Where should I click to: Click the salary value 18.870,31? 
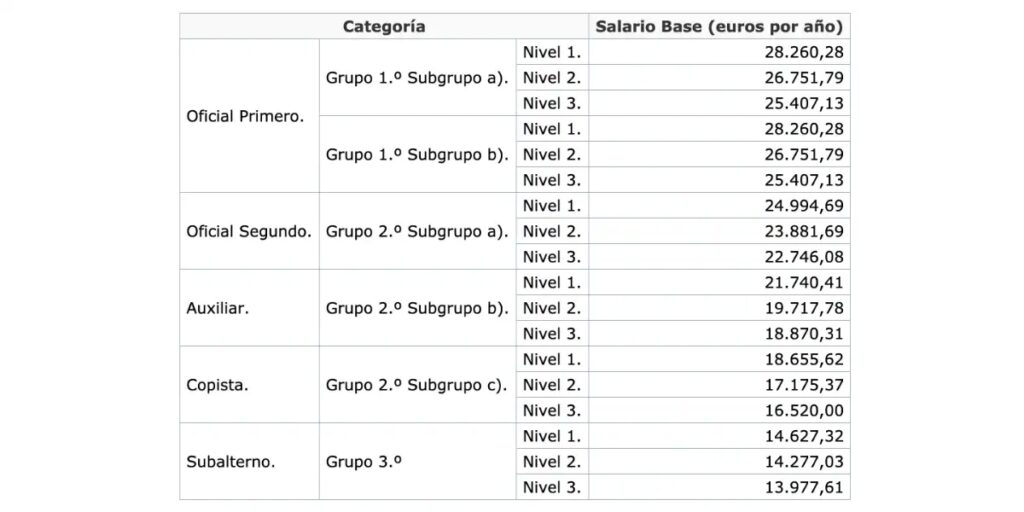[804, 334]
